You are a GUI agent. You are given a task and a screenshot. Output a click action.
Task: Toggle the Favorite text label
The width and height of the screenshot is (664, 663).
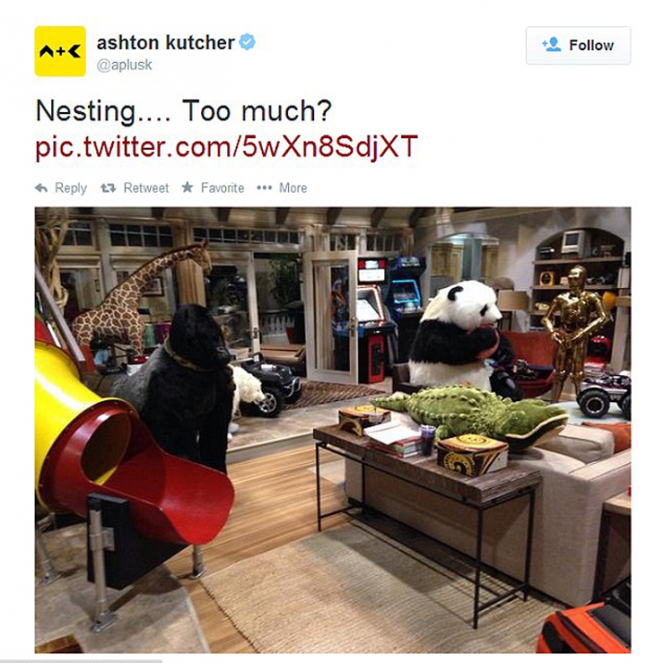pyautogui.click(x=222, y=188)
